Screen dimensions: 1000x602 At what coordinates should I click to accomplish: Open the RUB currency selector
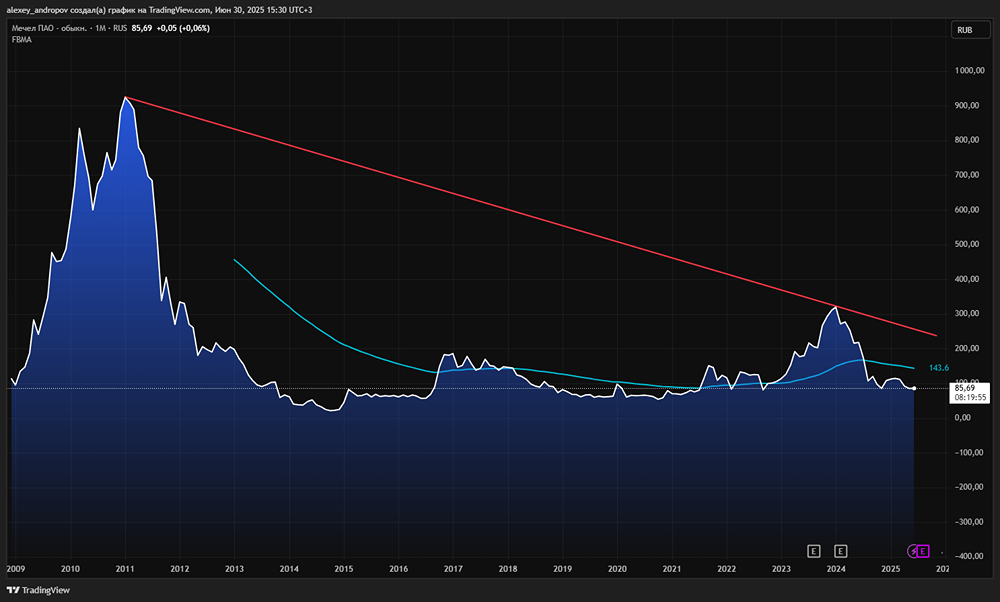tap(970, 30)
